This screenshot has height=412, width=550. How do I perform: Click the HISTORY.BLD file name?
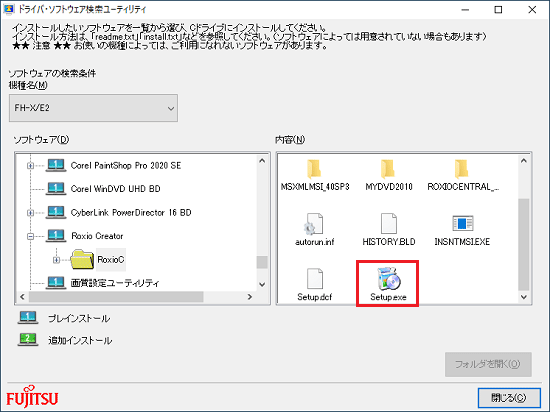pos(389,242)
